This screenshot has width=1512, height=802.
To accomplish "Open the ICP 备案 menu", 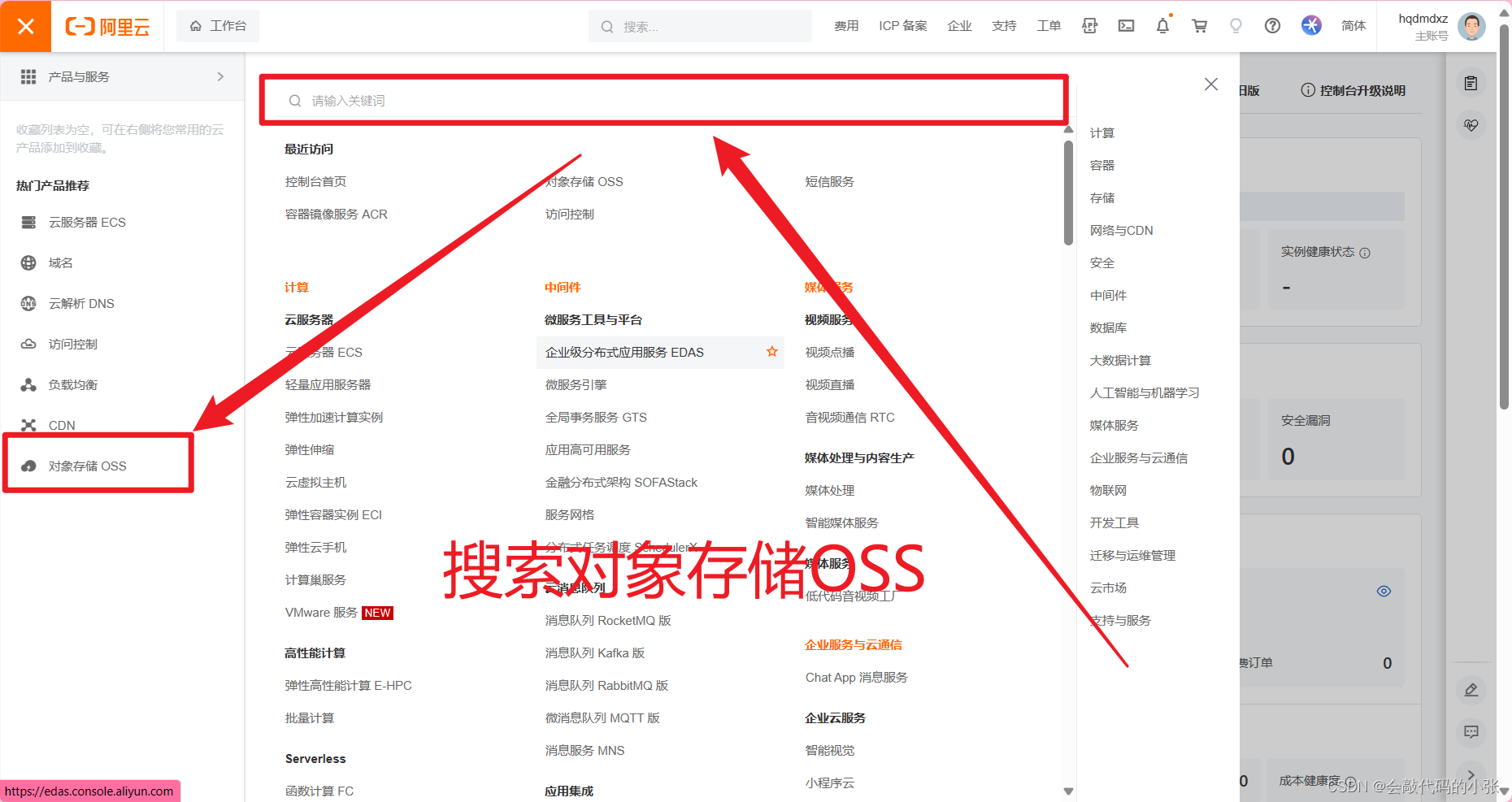I will (902, 26).
